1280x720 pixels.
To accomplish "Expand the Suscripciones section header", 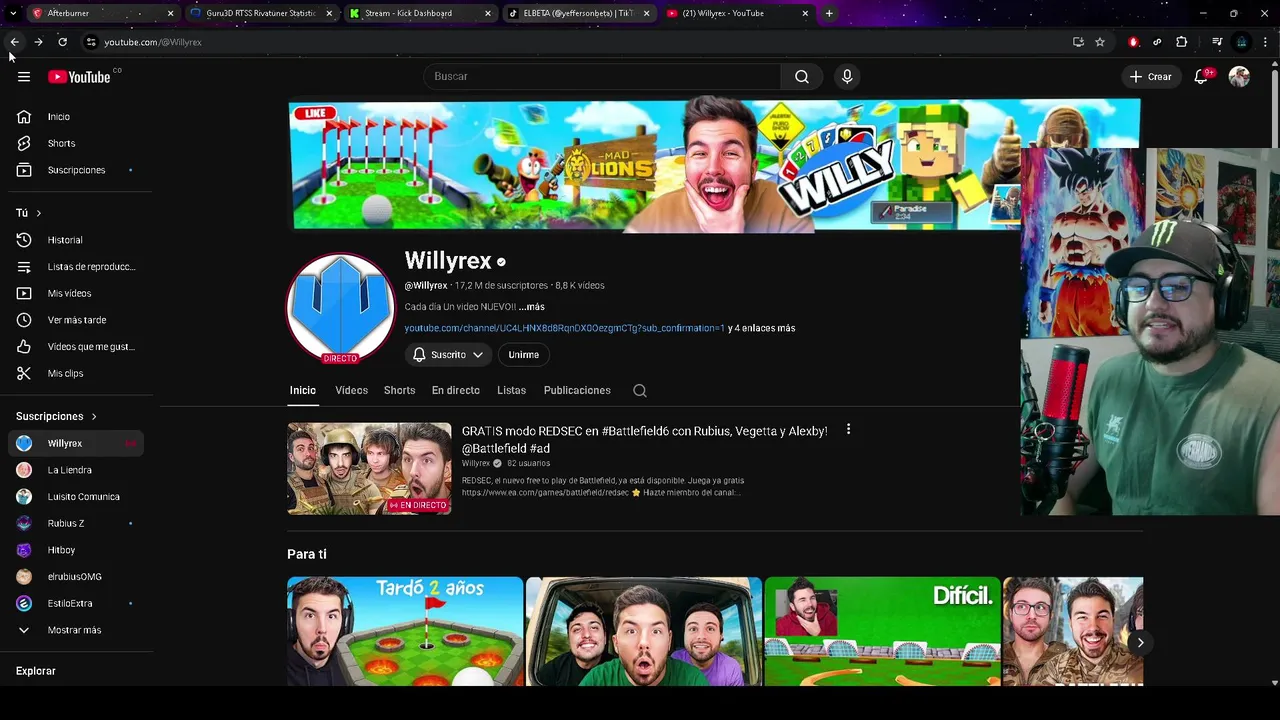I will [x=56, y=416].
